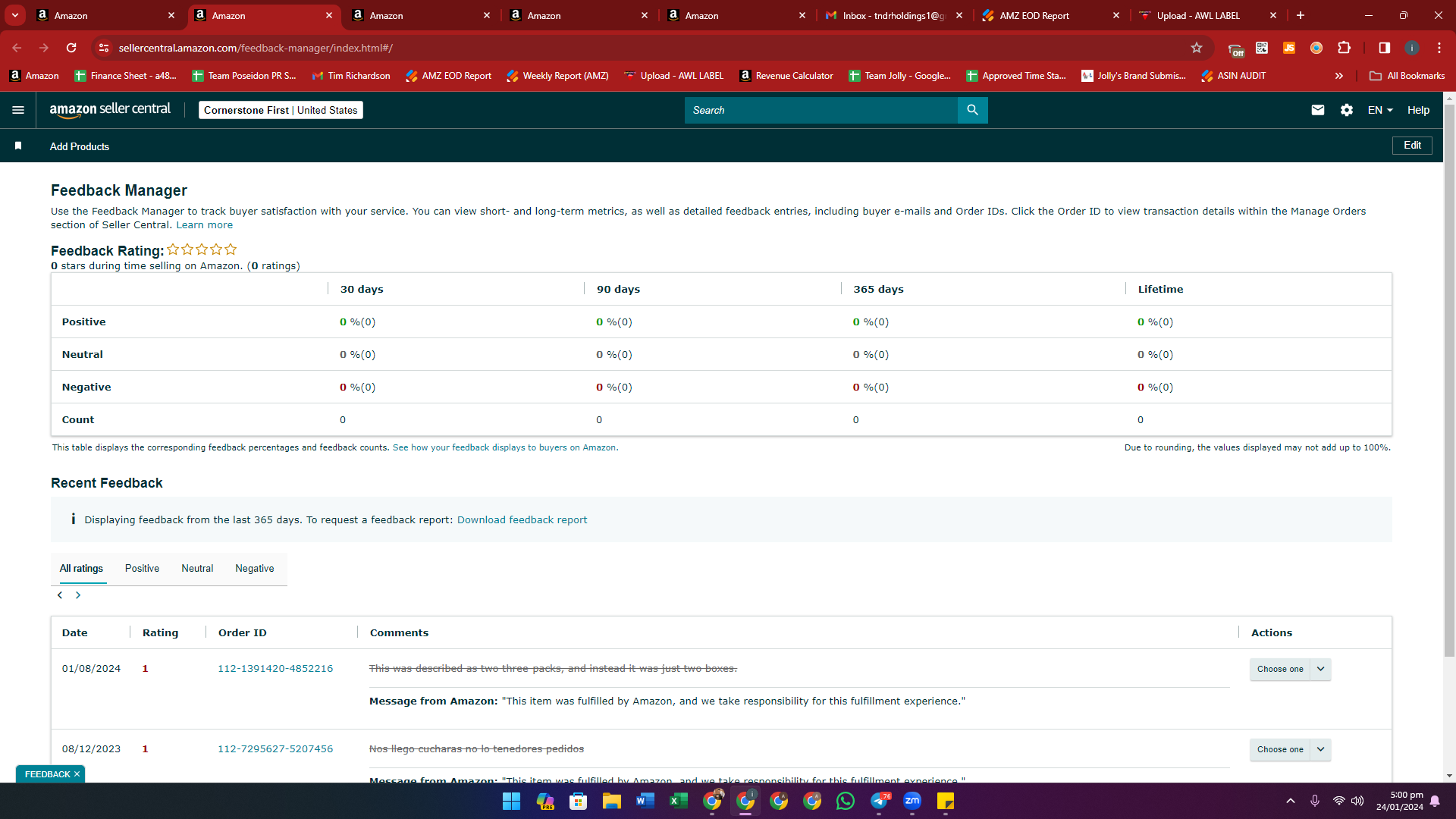This screenshot has width=1456, height=819.
Task: Select the Neutral ratings tab
Action: [x=197, y=568]
